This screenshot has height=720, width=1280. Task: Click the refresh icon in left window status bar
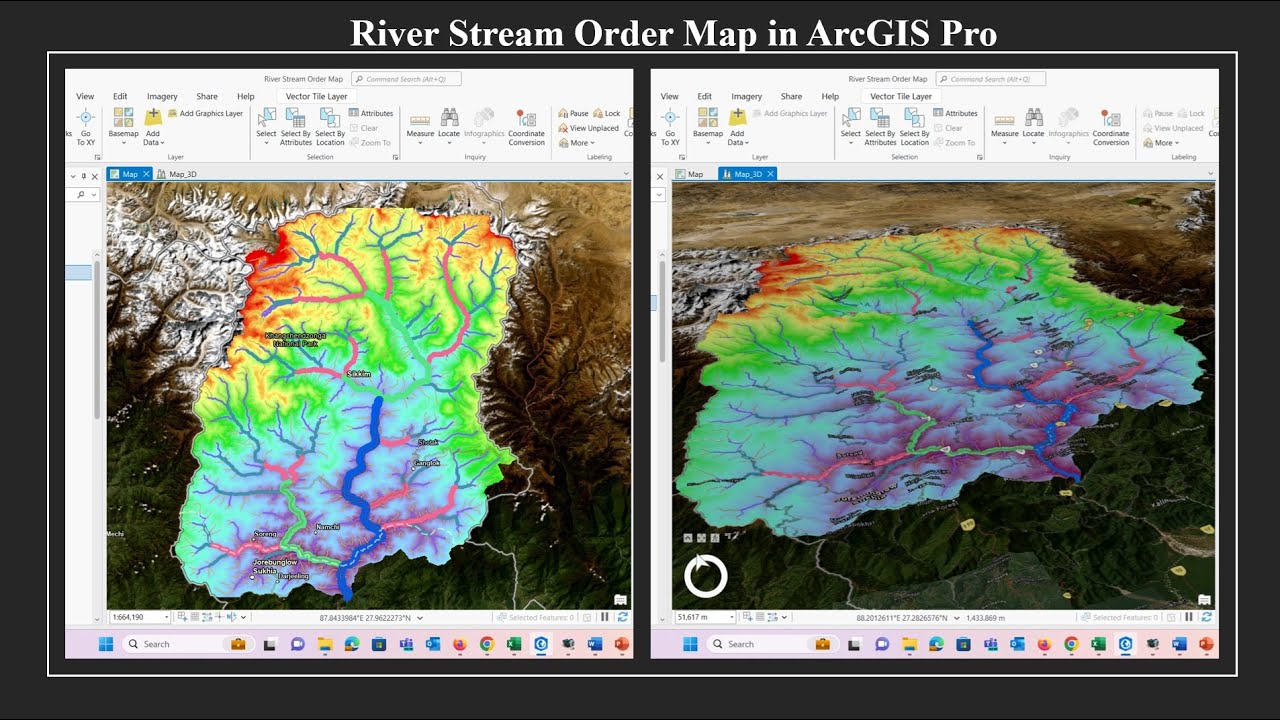pyautogui.click(x=623, y=618)
